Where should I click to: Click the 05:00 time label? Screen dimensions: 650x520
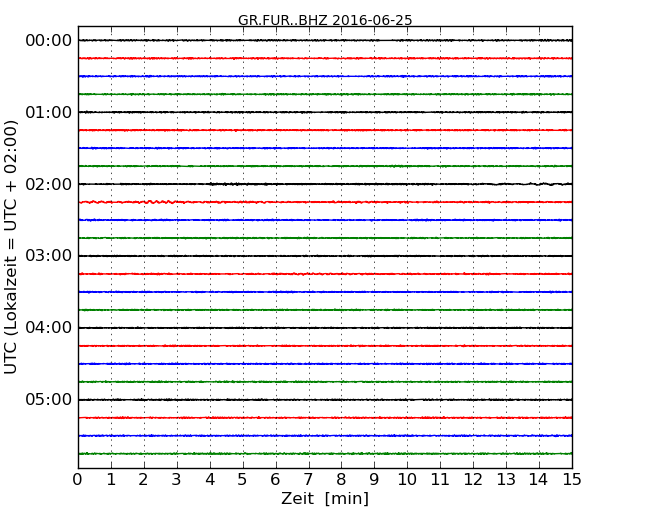49,399
